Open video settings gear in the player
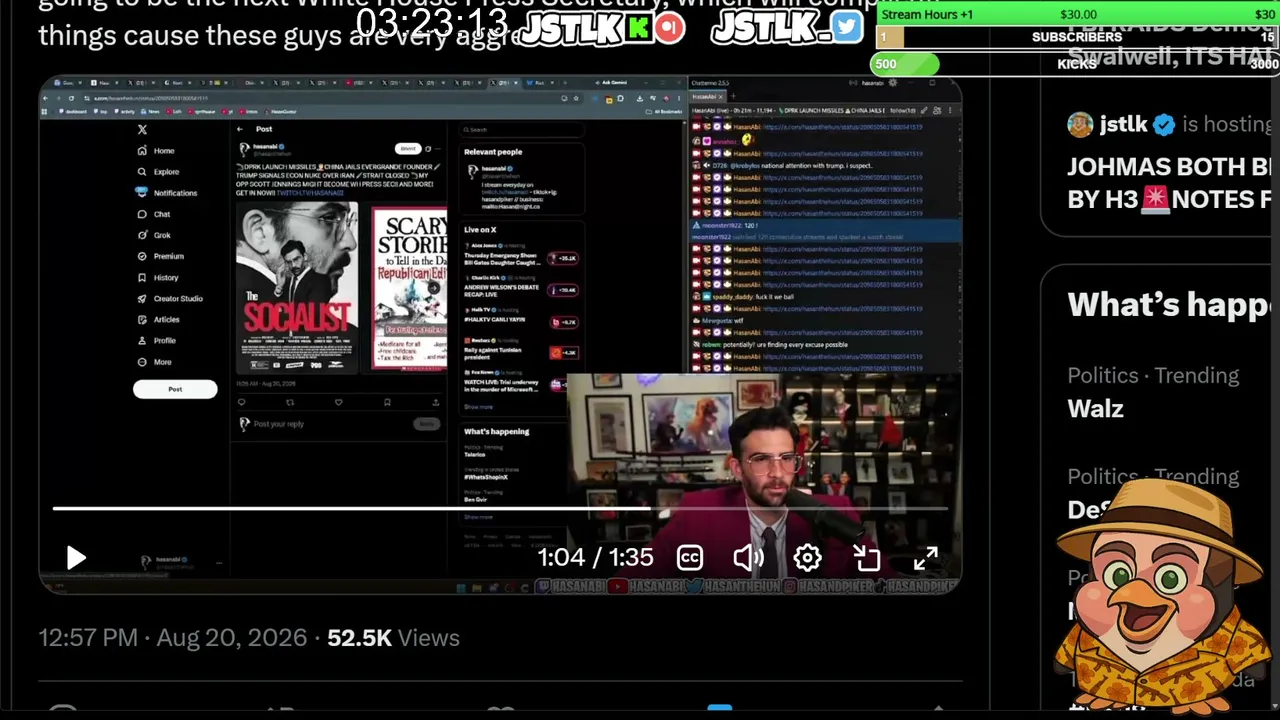The height and width of the screenshot is (720, 1280). point(807,558)
